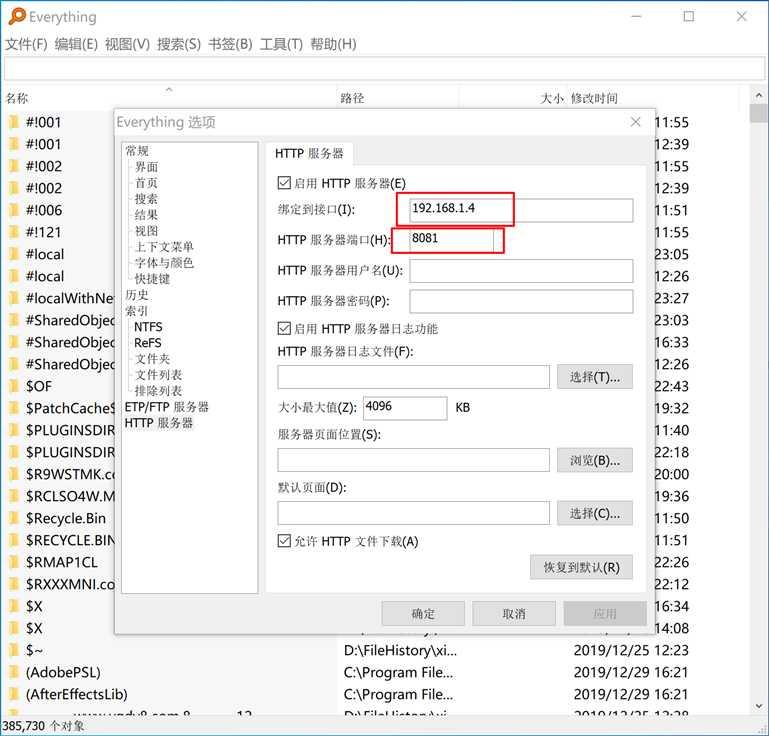The width and height of the screenshot is (769, 736).
Task: Click the 取消 button
Action: click(x=514, y=613)
